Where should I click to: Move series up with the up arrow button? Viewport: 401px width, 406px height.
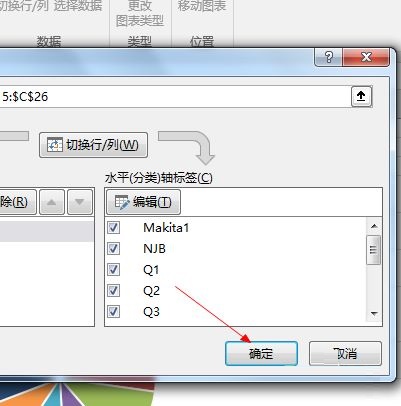click(x=52, y=202)
